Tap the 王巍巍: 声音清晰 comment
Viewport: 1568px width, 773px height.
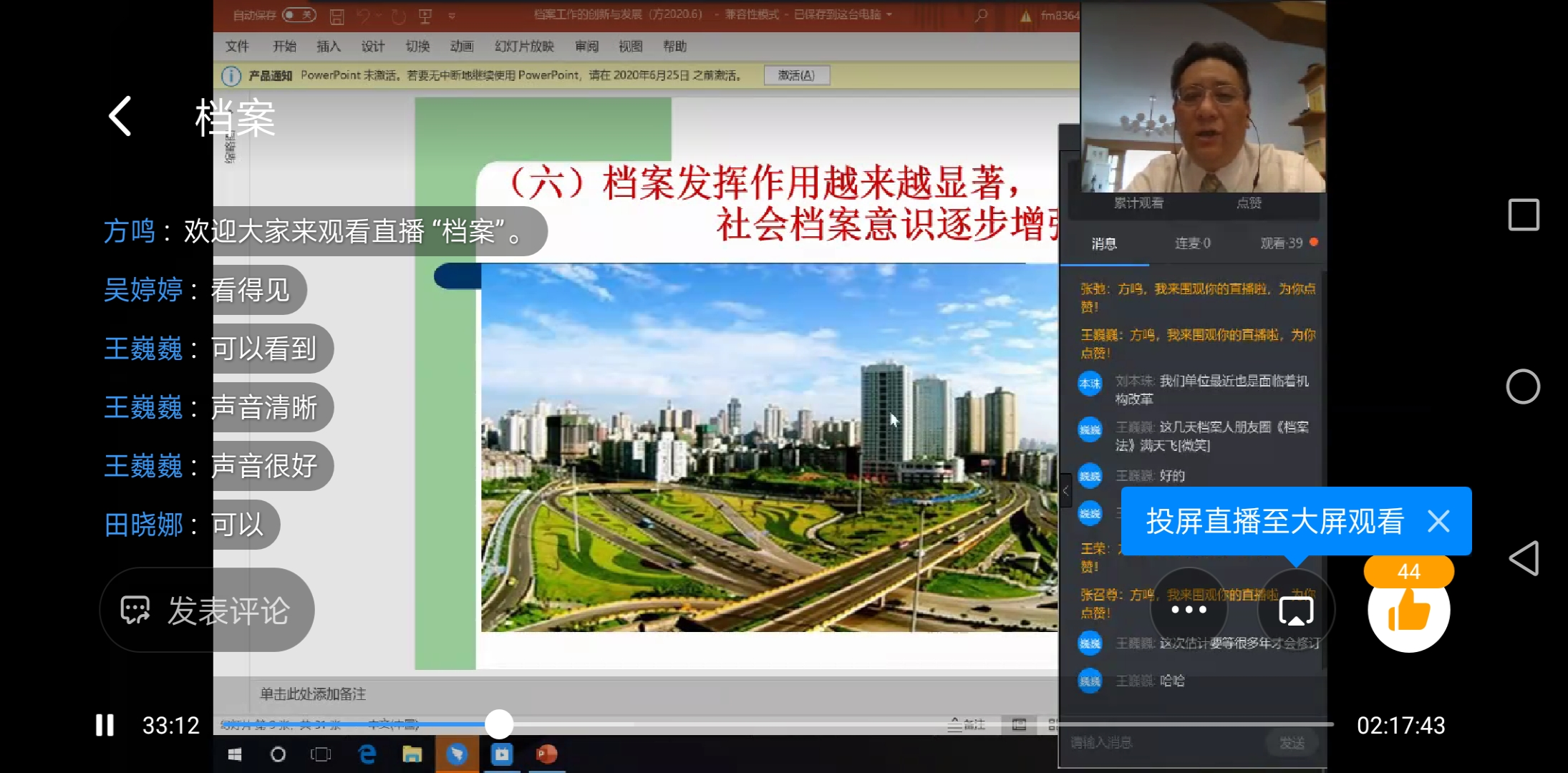(x=216, y=407)
